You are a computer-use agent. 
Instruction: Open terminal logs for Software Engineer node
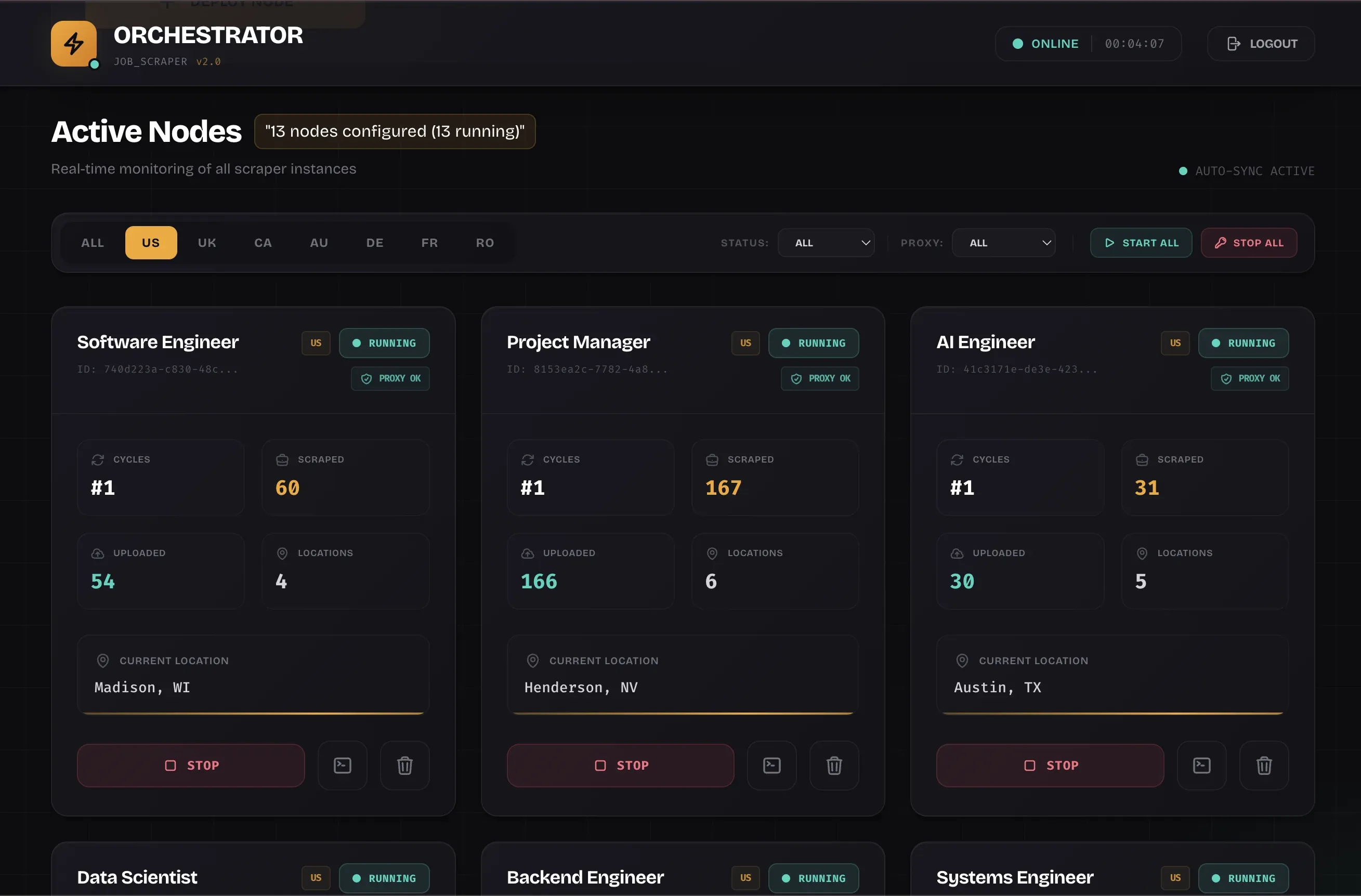point(342,765)
